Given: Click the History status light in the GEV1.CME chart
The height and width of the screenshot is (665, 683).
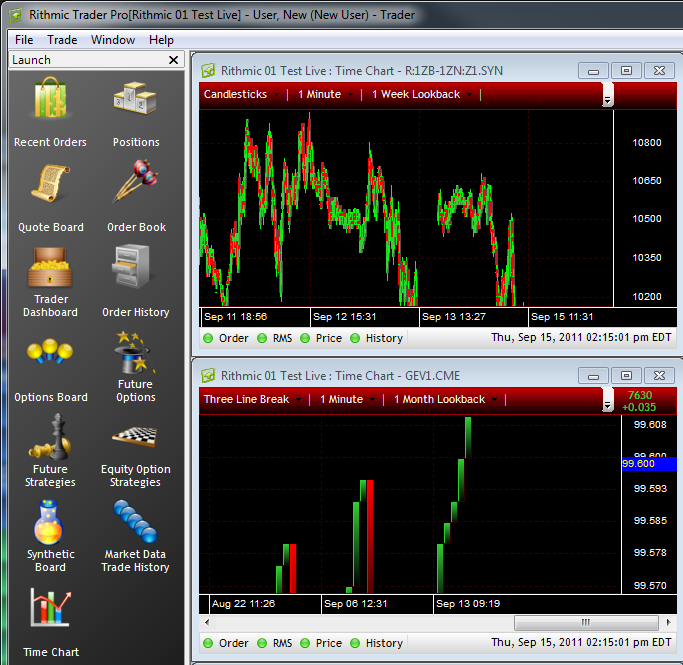Looking at the screenshot, I should coord(355,643).
